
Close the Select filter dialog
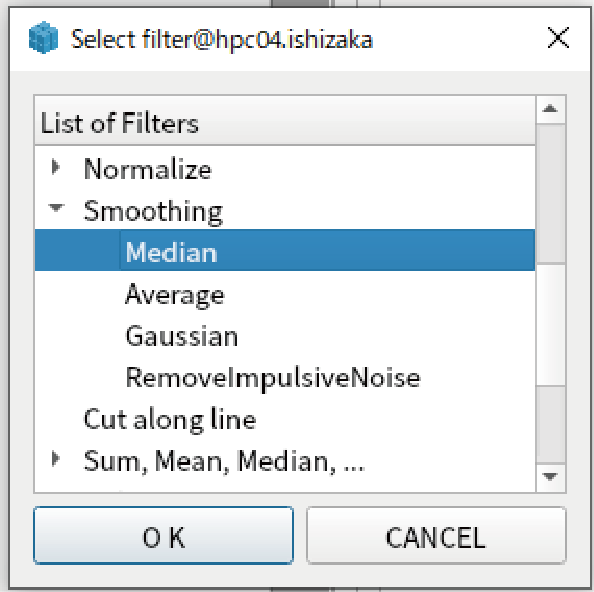pyautogui.click(x=558, y=37)
